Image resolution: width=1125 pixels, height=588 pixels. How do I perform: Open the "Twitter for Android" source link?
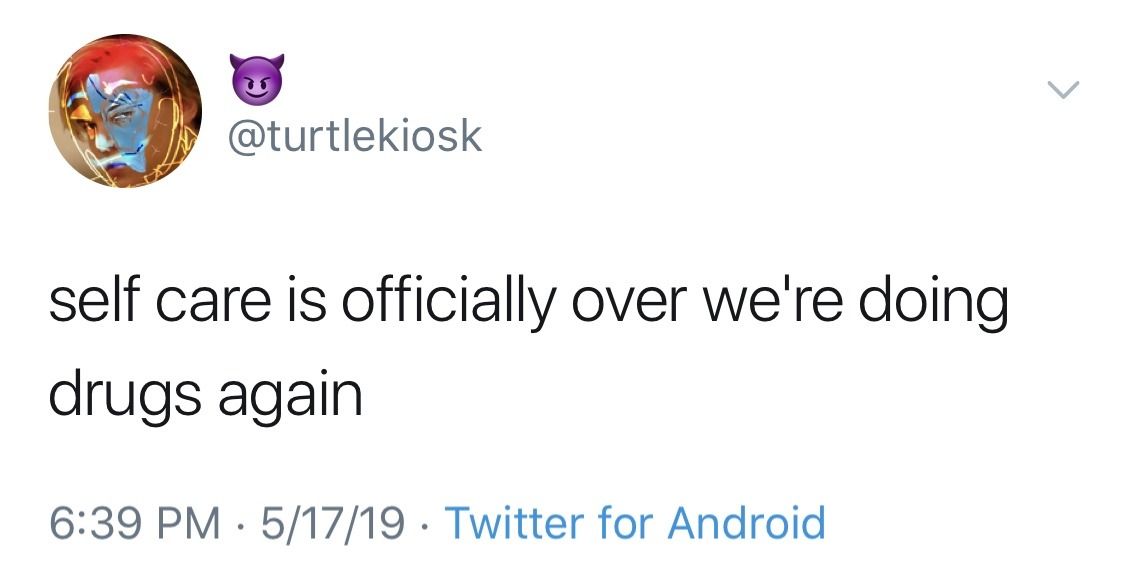click(634, 522)
